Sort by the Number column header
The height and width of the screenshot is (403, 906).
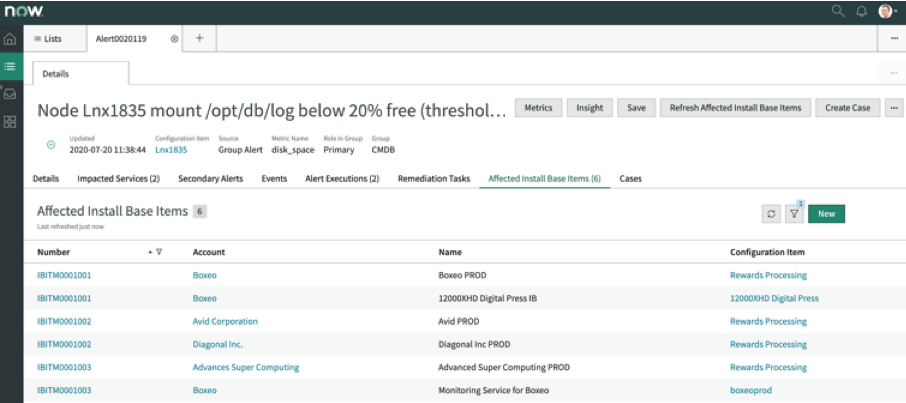(x=53, y=252)
